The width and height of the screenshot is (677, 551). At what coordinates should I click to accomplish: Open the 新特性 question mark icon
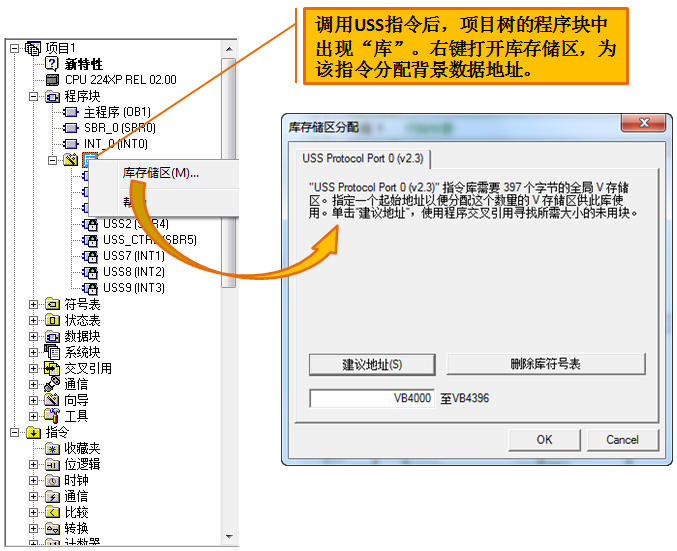52,64
